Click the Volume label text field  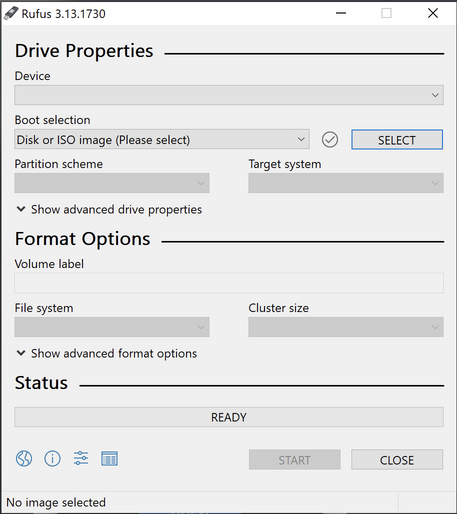pyautogui.click(x=229, y=283)
